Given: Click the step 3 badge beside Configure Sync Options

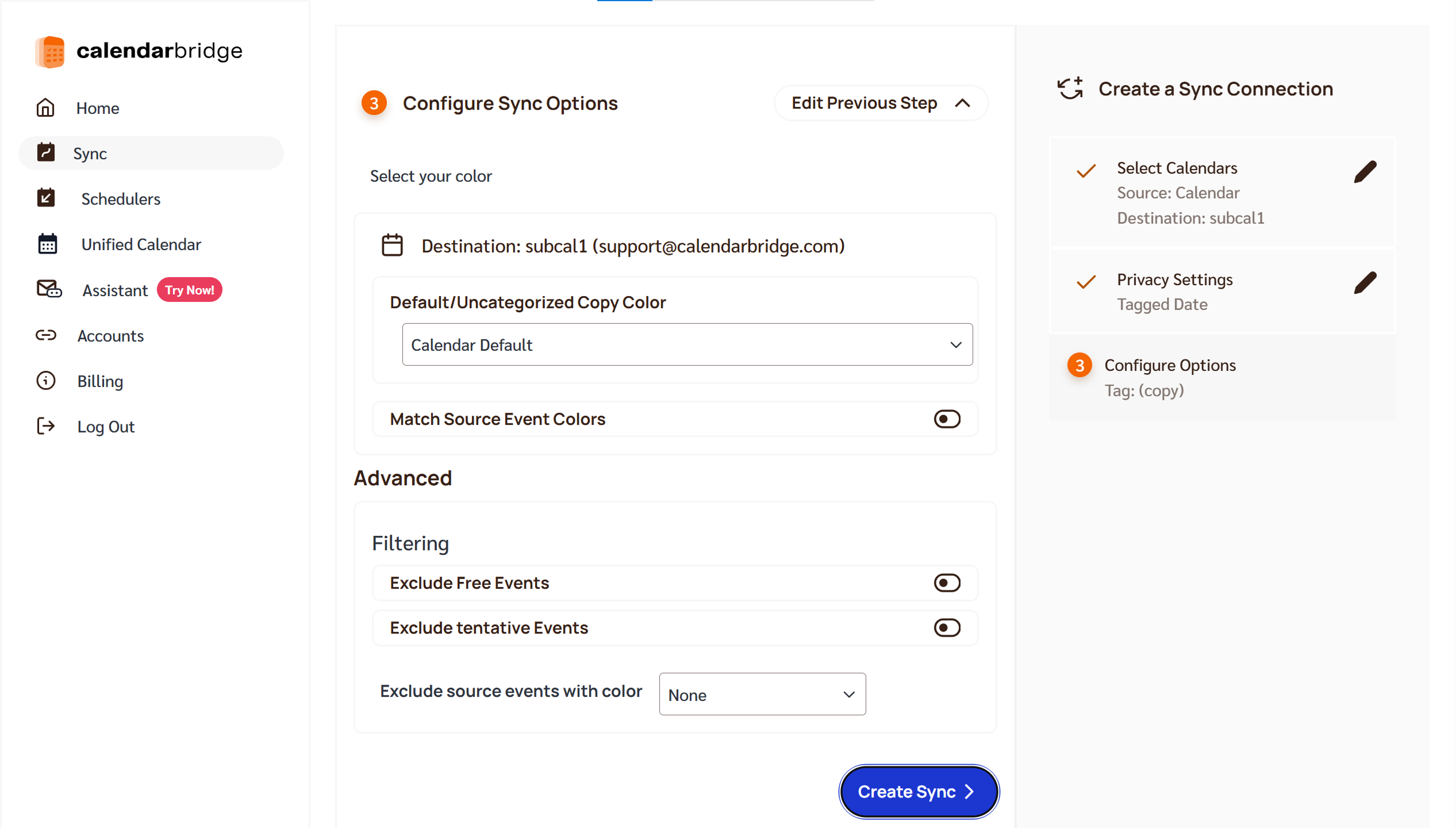Looking at the screenshot, I should (x=374, y=103).
